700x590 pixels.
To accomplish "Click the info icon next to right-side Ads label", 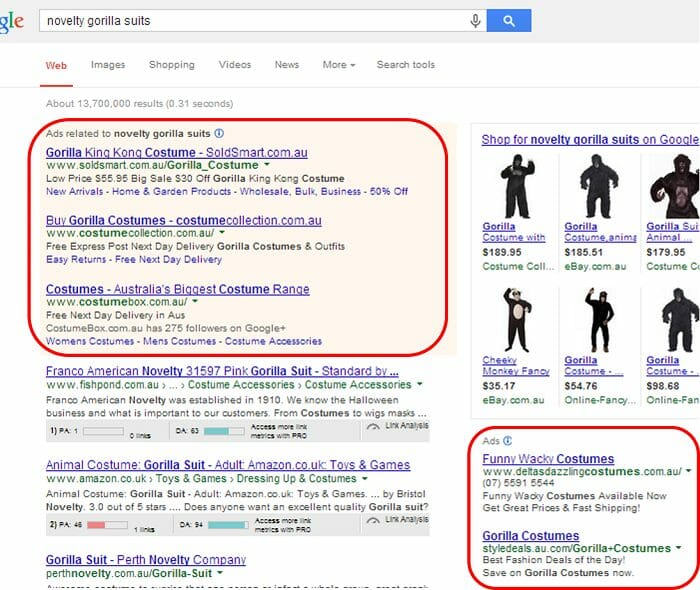I will pyautogui.click(x=508, y=440).
